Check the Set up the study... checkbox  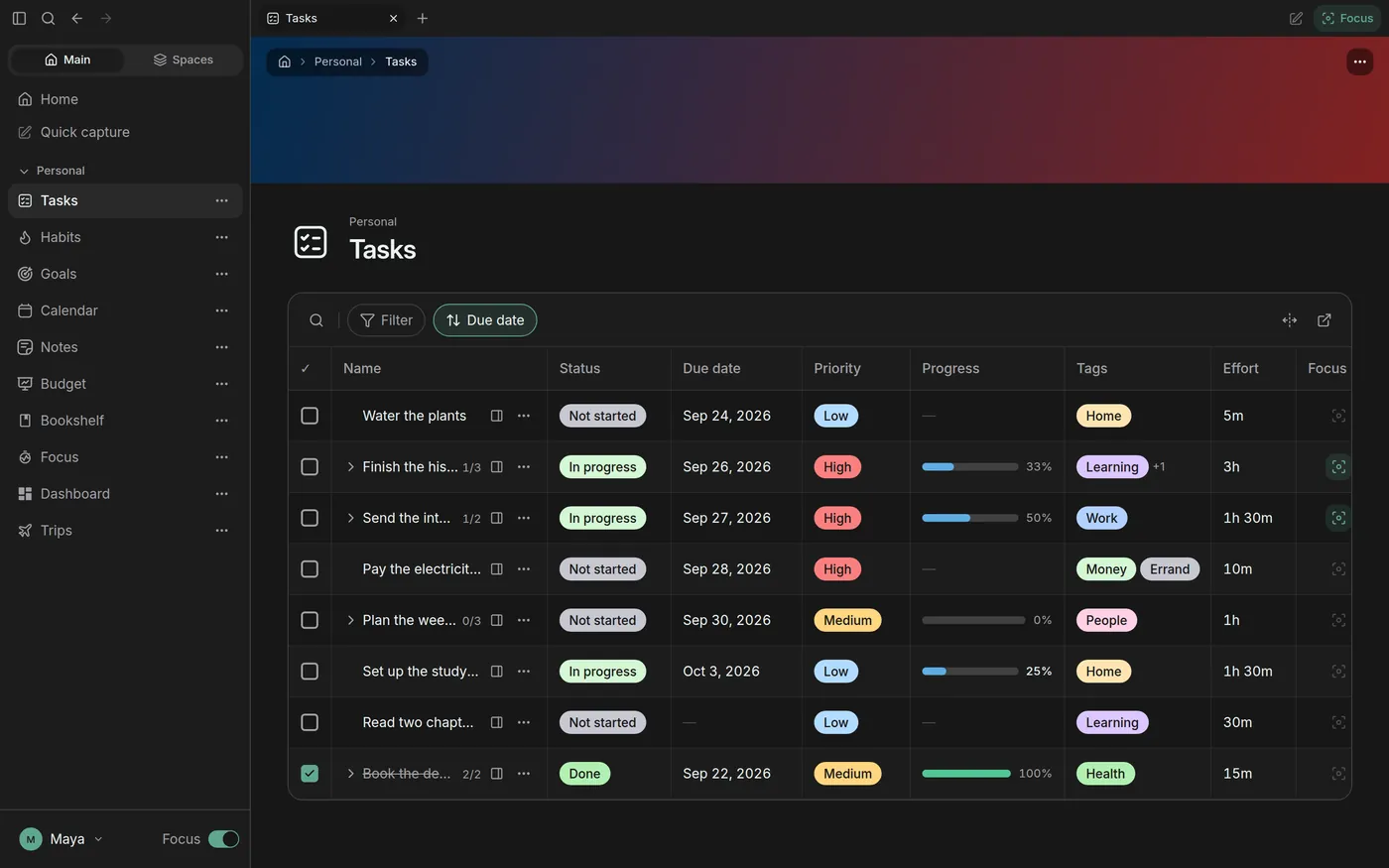pyautogui.click(x=310, y=672)
